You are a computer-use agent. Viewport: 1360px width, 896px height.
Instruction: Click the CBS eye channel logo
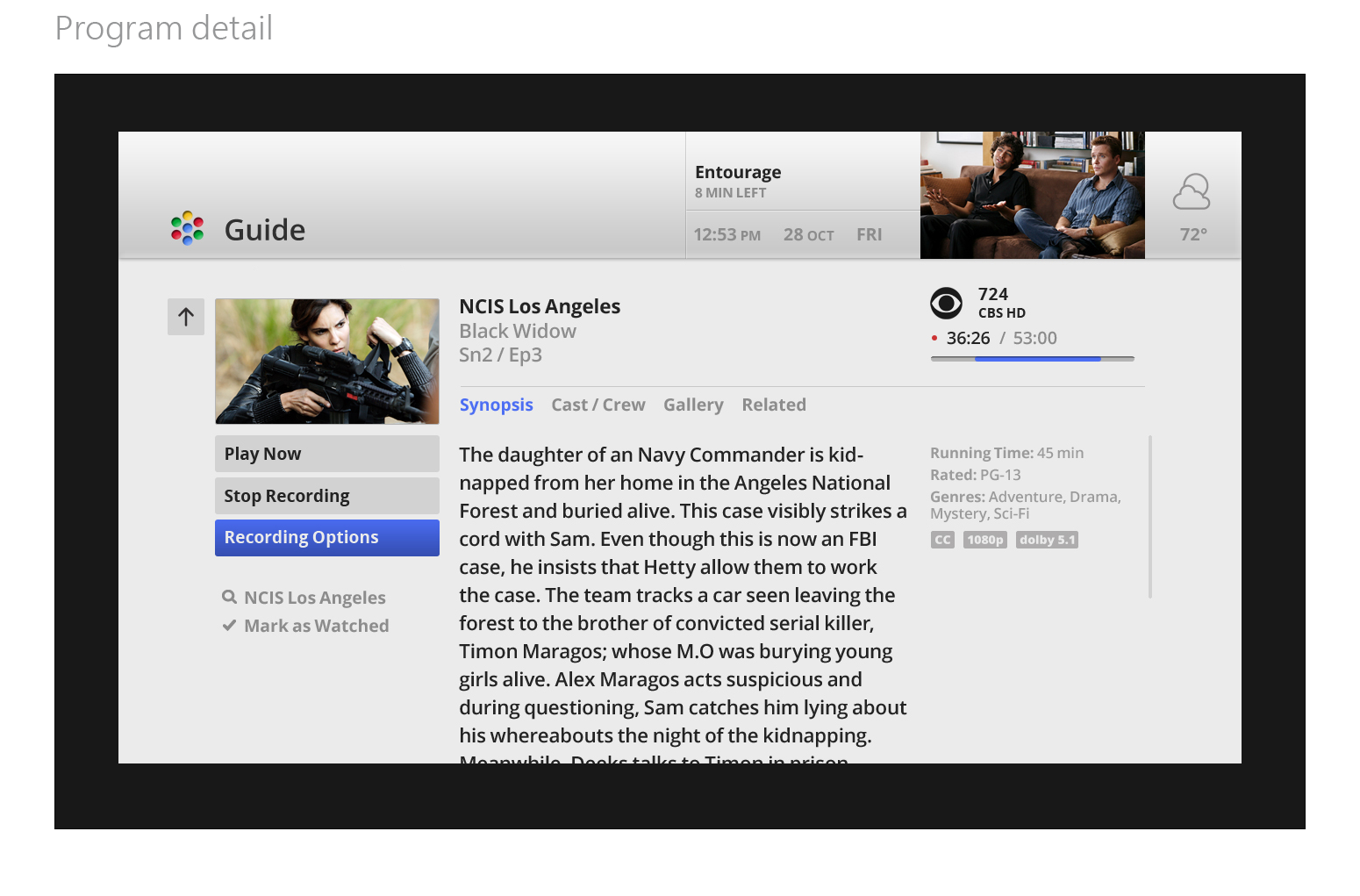pyautogui.click(x=946, y=304)
